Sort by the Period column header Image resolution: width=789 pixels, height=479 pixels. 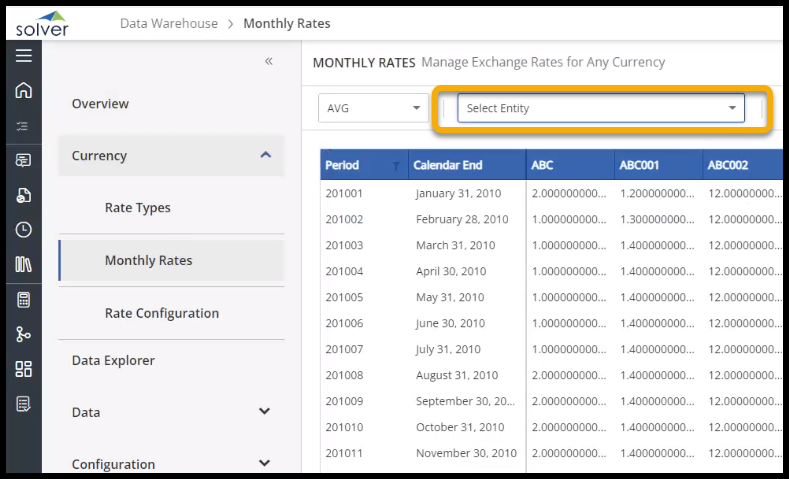343,165
